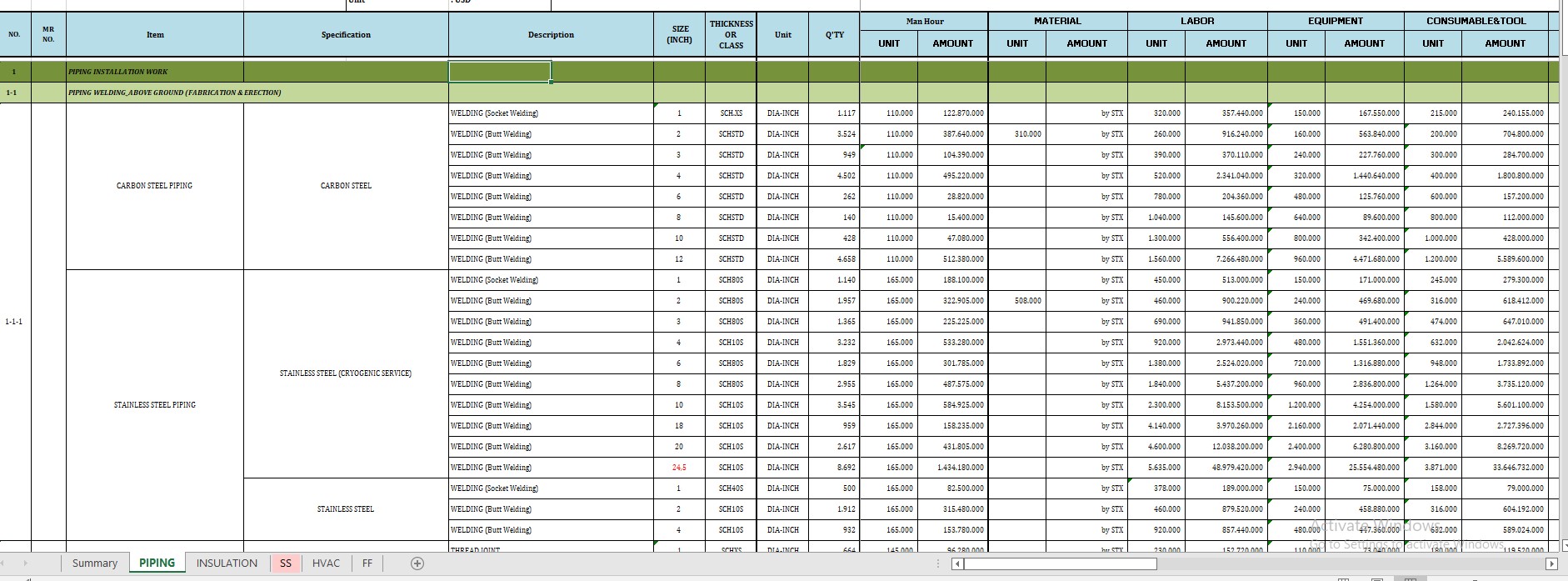Click the horizontal scrollbar left arrow
Screen dimensions: 1568x581
[957, 564]
